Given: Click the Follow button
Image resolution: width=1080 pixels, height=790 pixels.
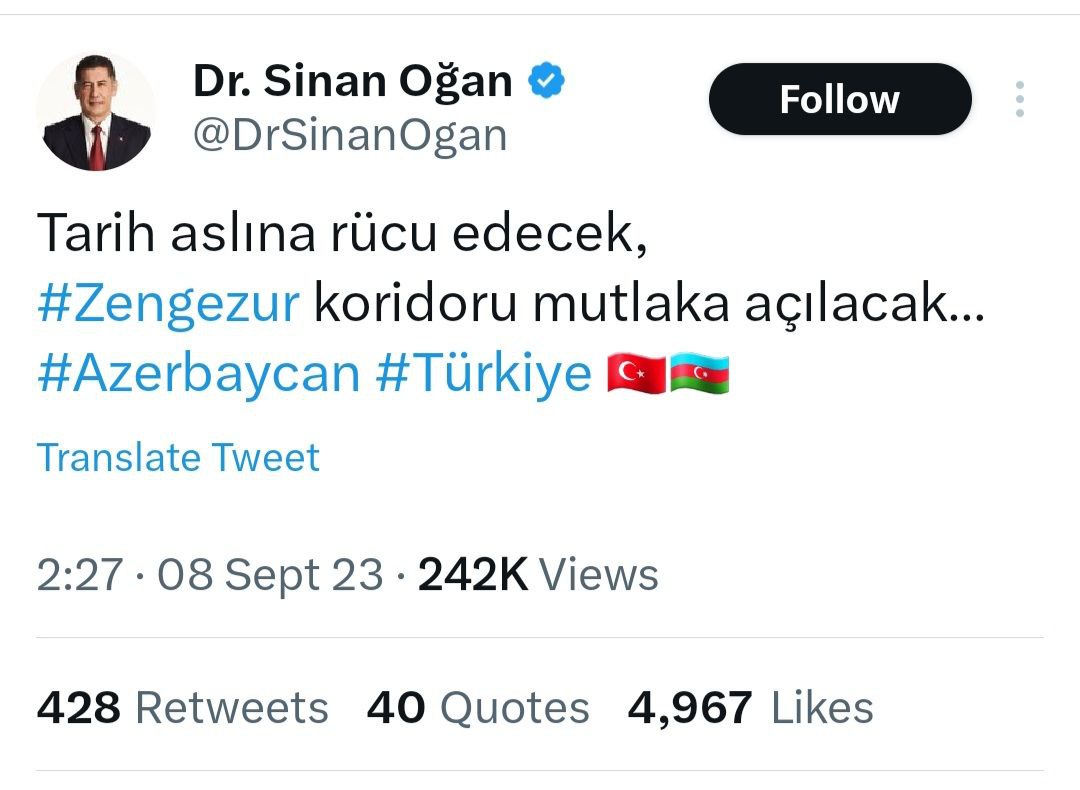Looking at the screenshot, I should pos(840,99).
